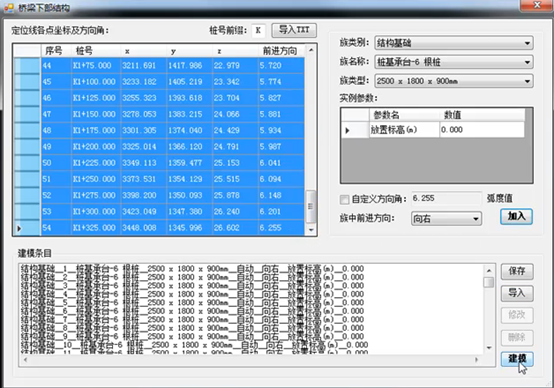Click the z column header
The image size is (554, 388).
tap(235, 51)
